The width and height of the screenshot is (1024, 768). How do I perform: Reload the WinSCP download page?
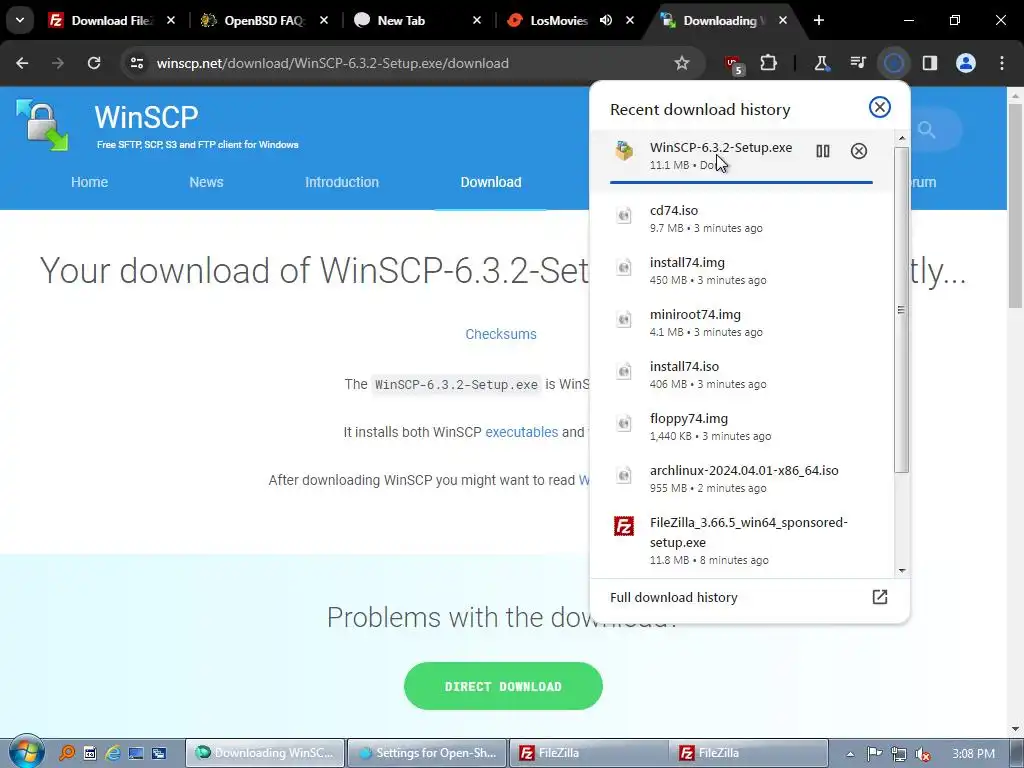pyautogui.click(x=94, y=63)
